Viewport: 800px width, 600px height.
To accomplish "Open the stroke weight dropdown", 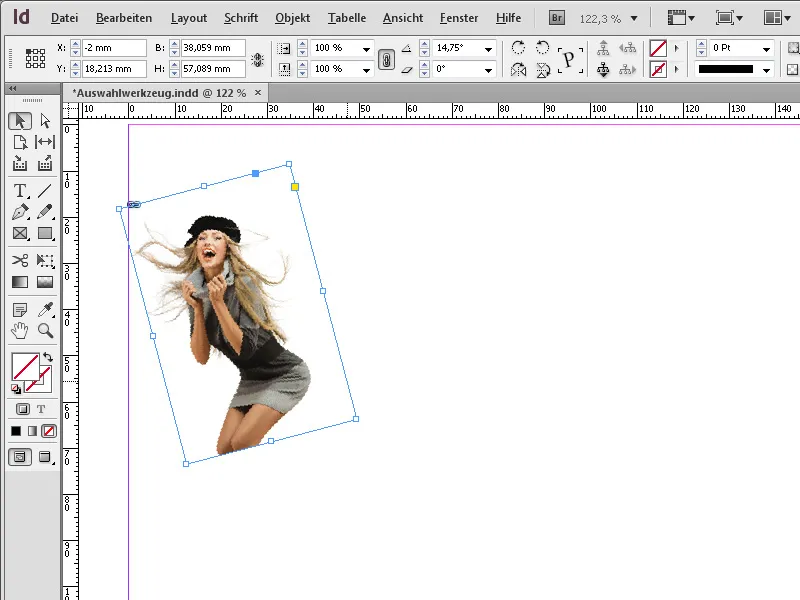I will point(766,47).
